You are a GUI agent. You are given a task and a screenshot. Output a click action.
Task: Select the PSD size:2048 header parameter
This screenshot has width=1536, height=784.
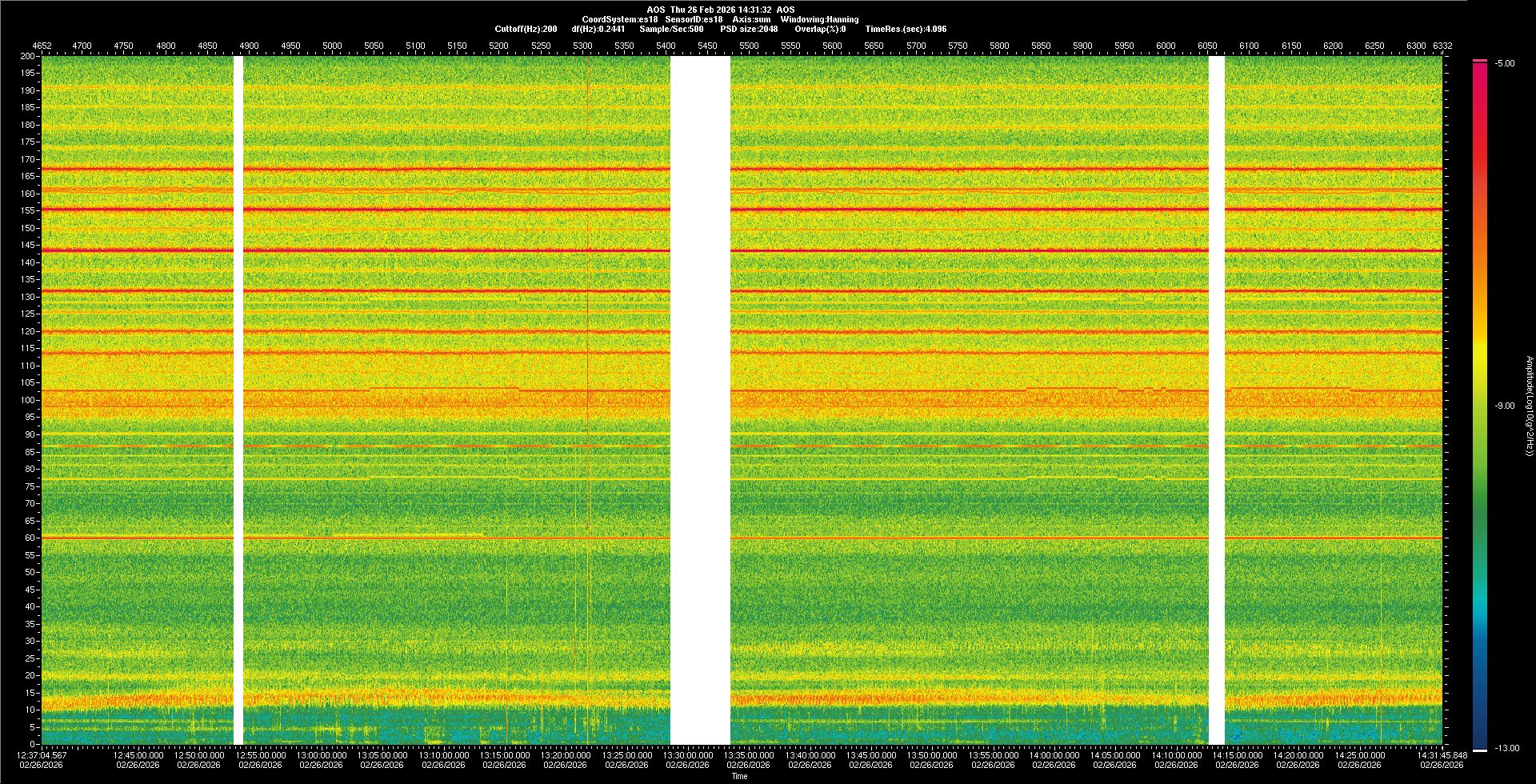(x=749, y=29)
